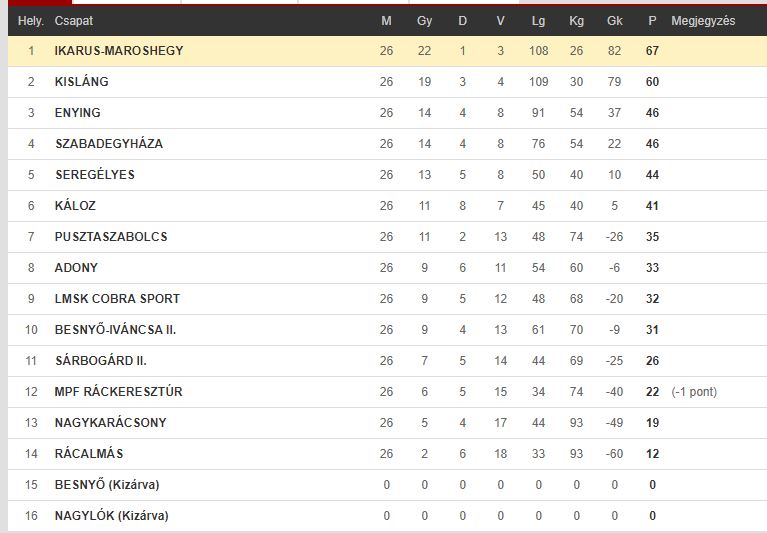
Task: Click the KÁLOZ team name
Action: point(75,206)
